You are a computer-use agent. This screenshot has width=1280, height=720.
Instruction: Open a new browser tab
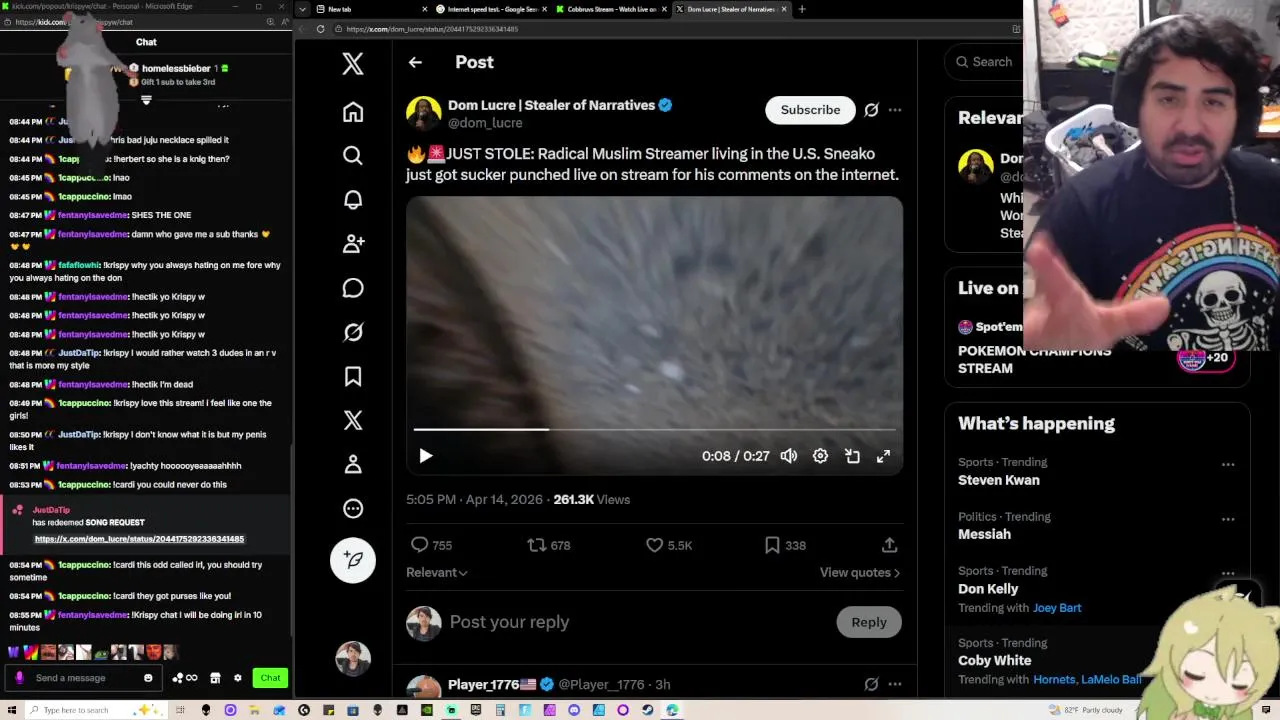pyautogui.click(x=802, y=9)
